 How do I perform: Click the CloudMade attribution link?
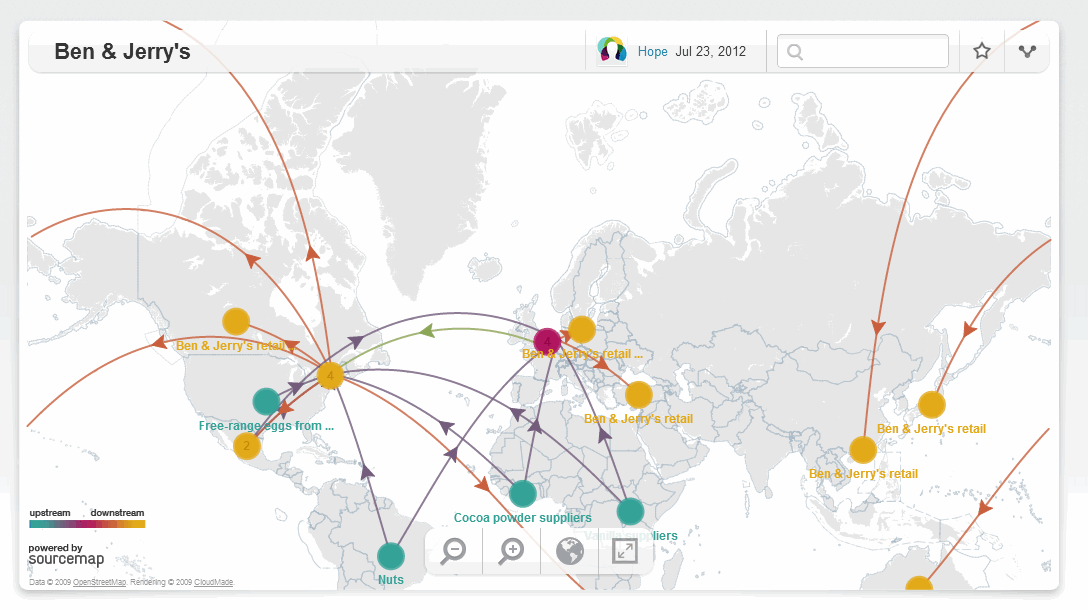(x=213, y=582)
